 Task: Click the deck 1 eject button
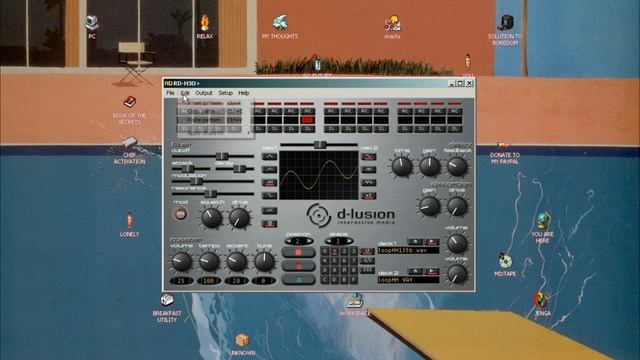pos(415,242)
